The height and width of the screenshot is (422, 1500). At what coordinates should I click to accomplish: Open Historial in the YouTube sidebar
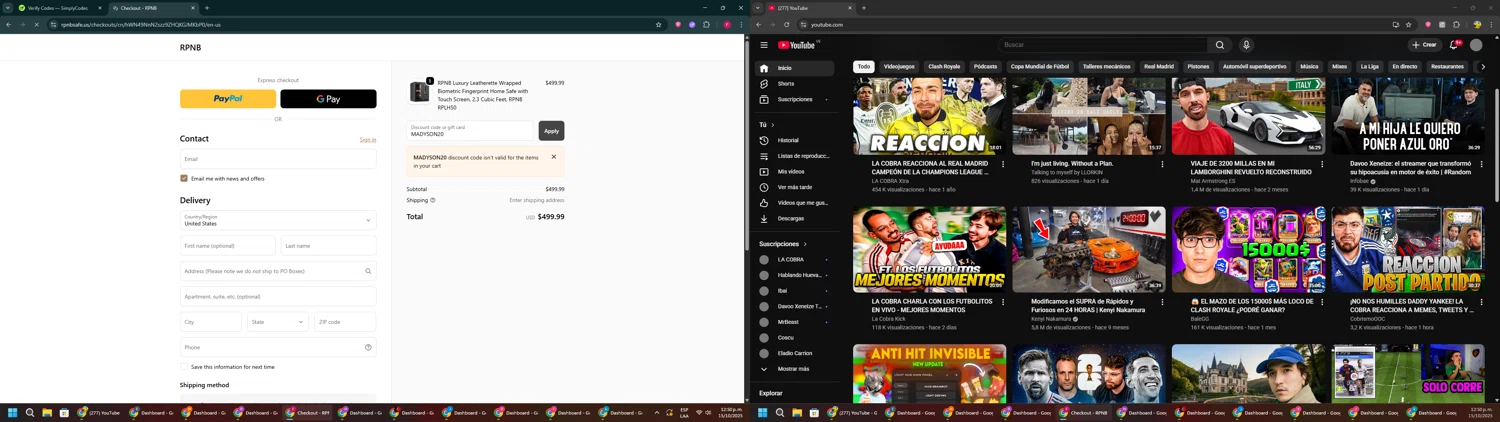pyautogui.click(x=788, y=141)
